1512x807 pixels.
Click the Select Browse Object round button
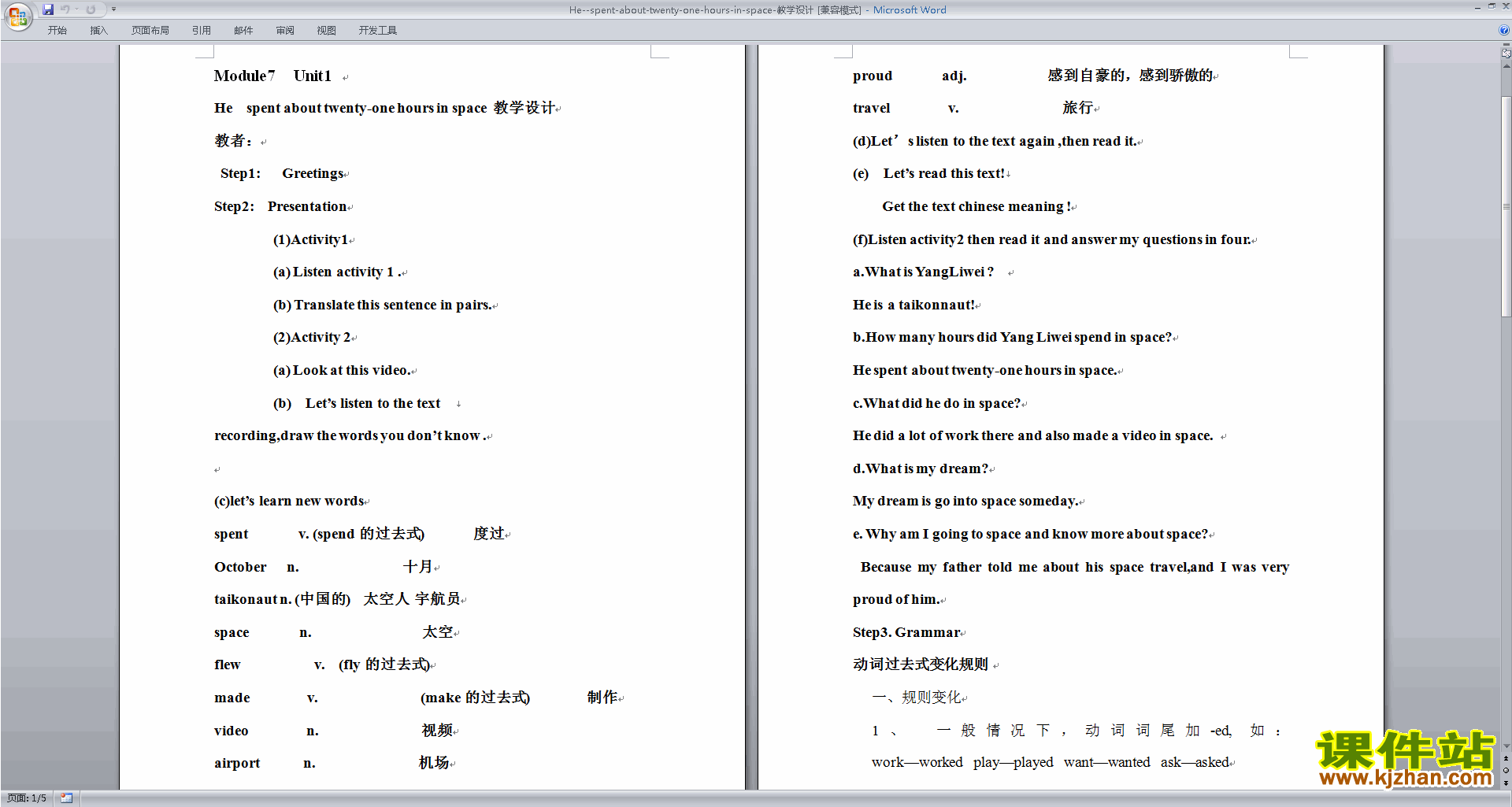pos(1506,771)
